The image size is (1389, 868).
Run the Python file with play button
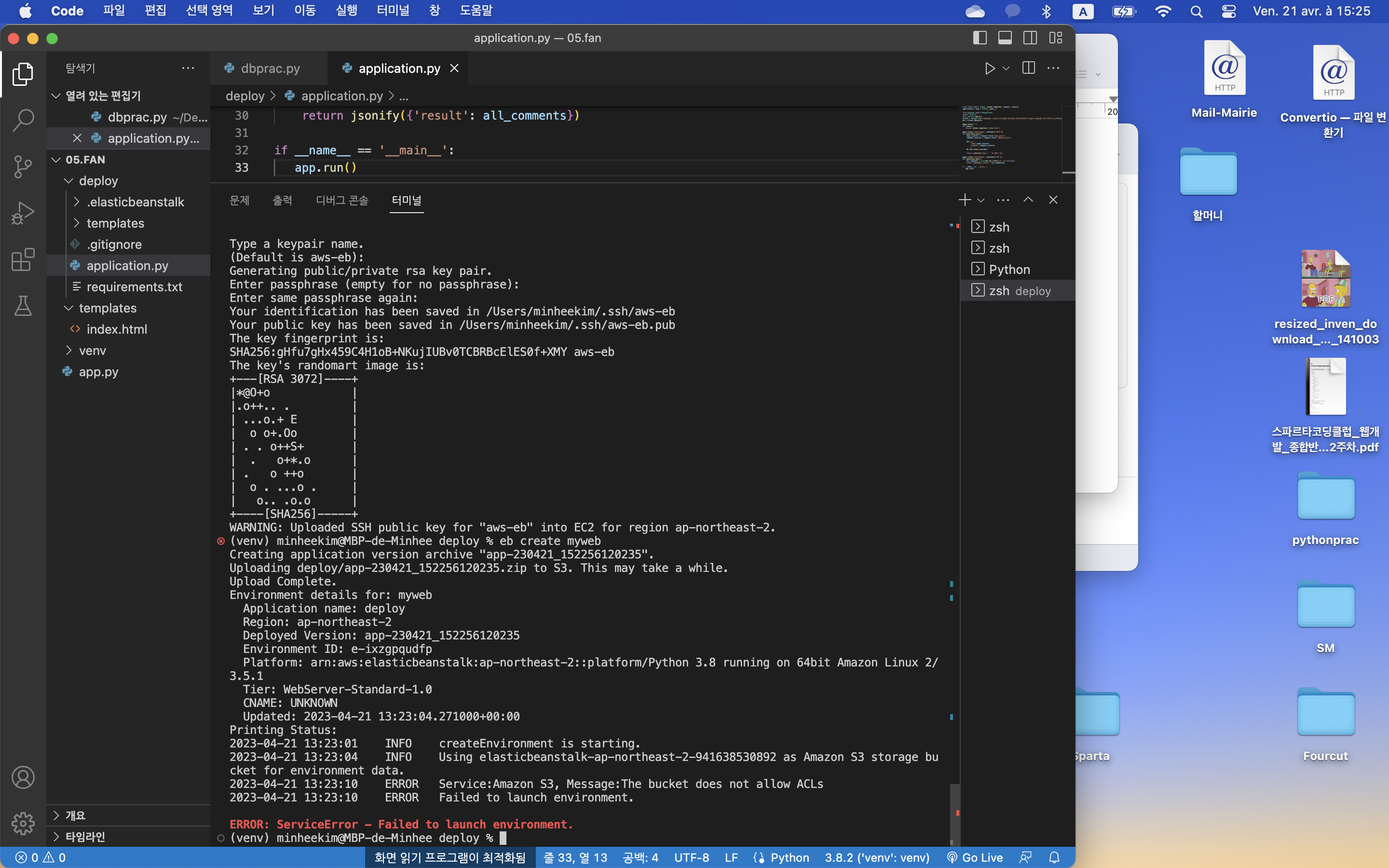990,68
